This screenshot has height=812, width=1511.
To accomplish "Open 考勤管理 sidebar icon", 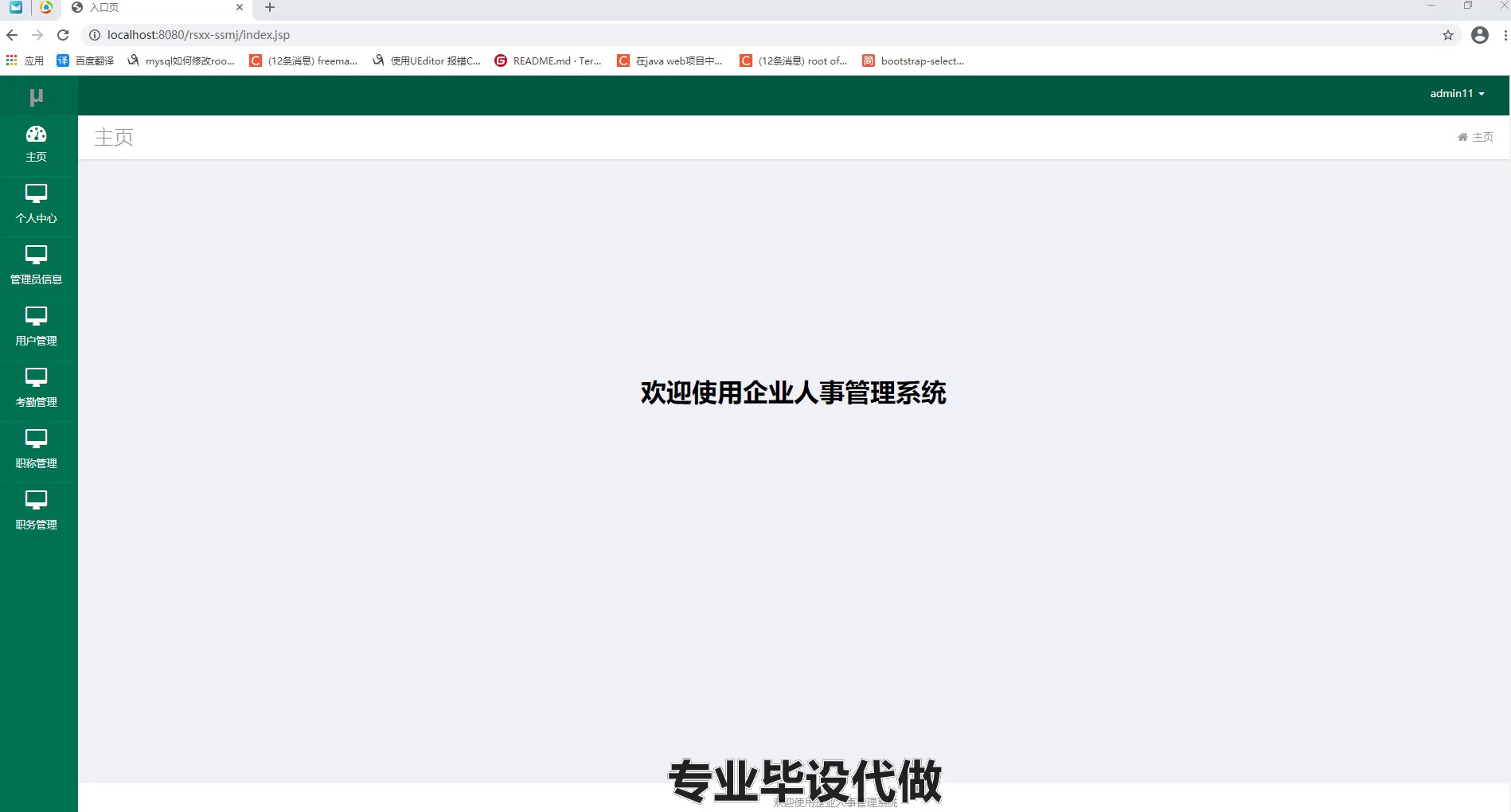I will (x=37, y=388).
